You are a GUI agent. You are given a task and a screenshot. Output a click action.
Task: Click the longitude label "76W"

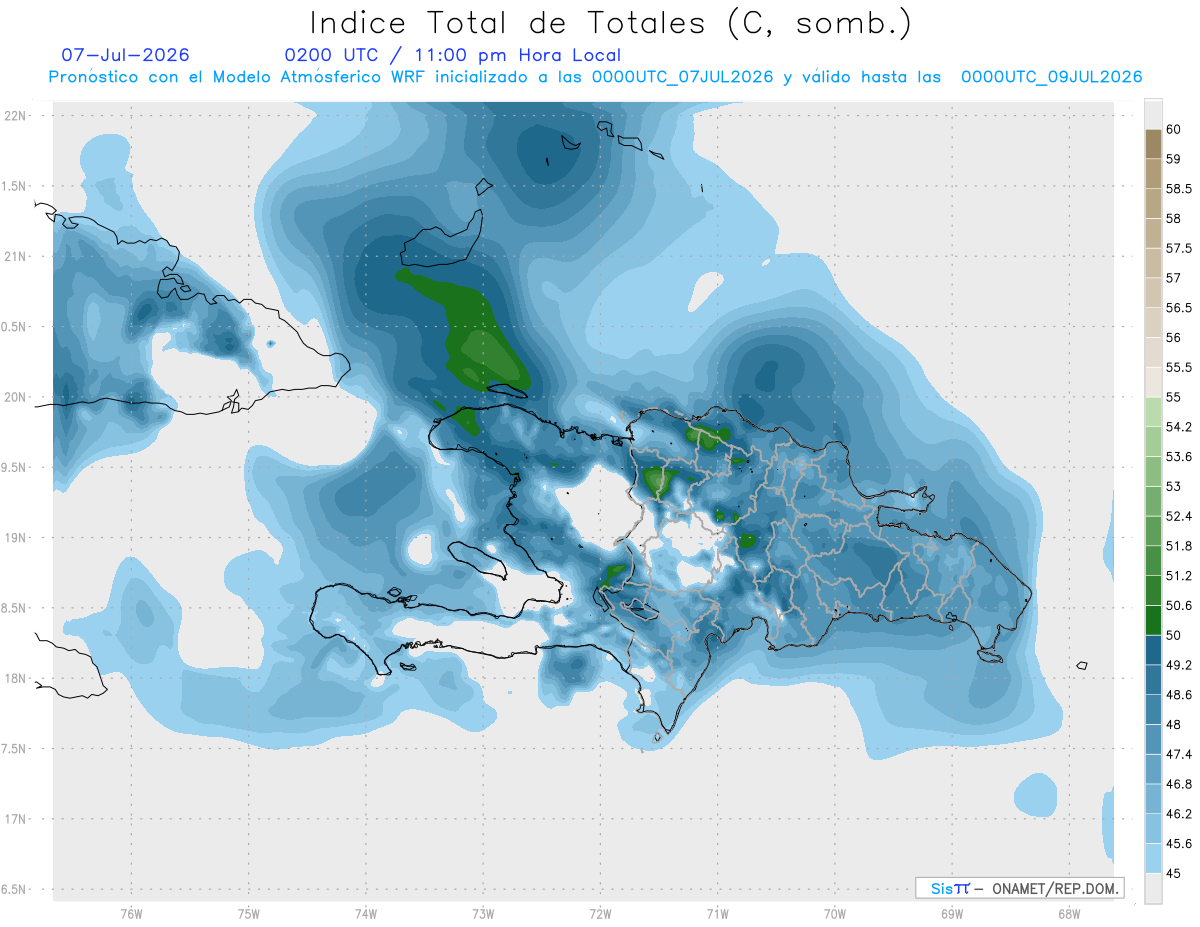coord(132,913)
